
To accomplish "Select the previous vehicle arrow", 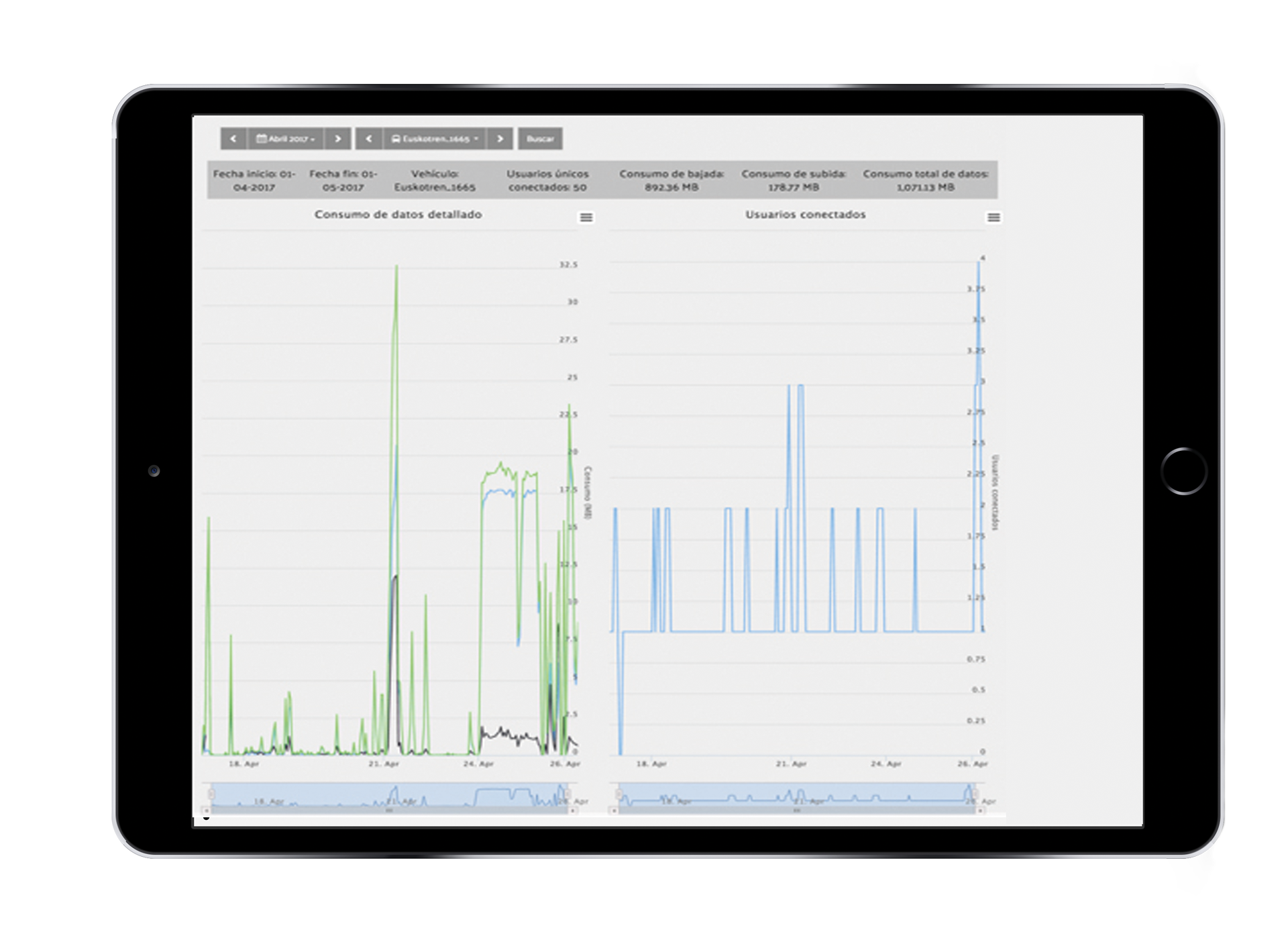I will tap(369, 139).
